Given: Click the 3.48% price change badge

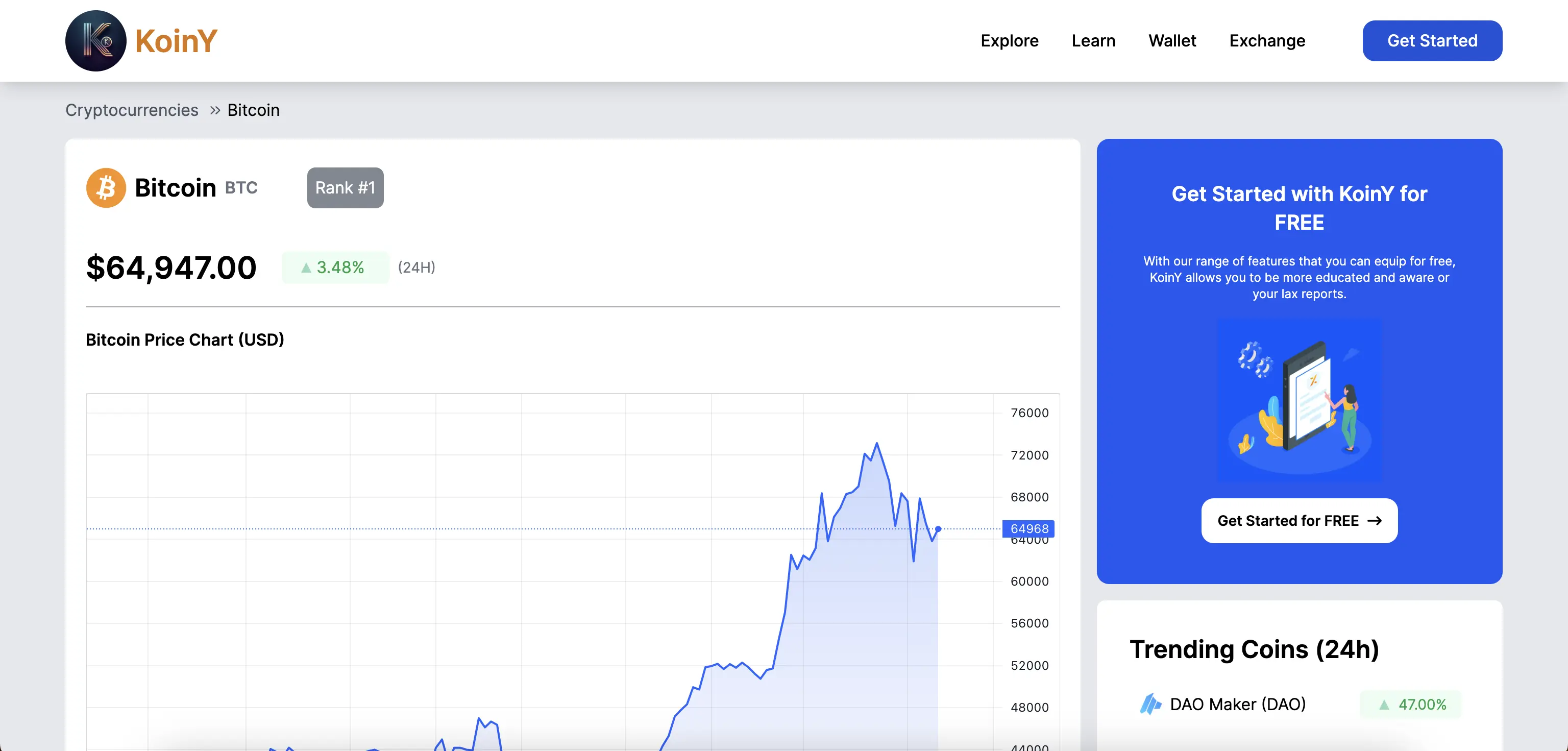Looking at the screenshot, I should pyautogui.click(x=335, y=268).
